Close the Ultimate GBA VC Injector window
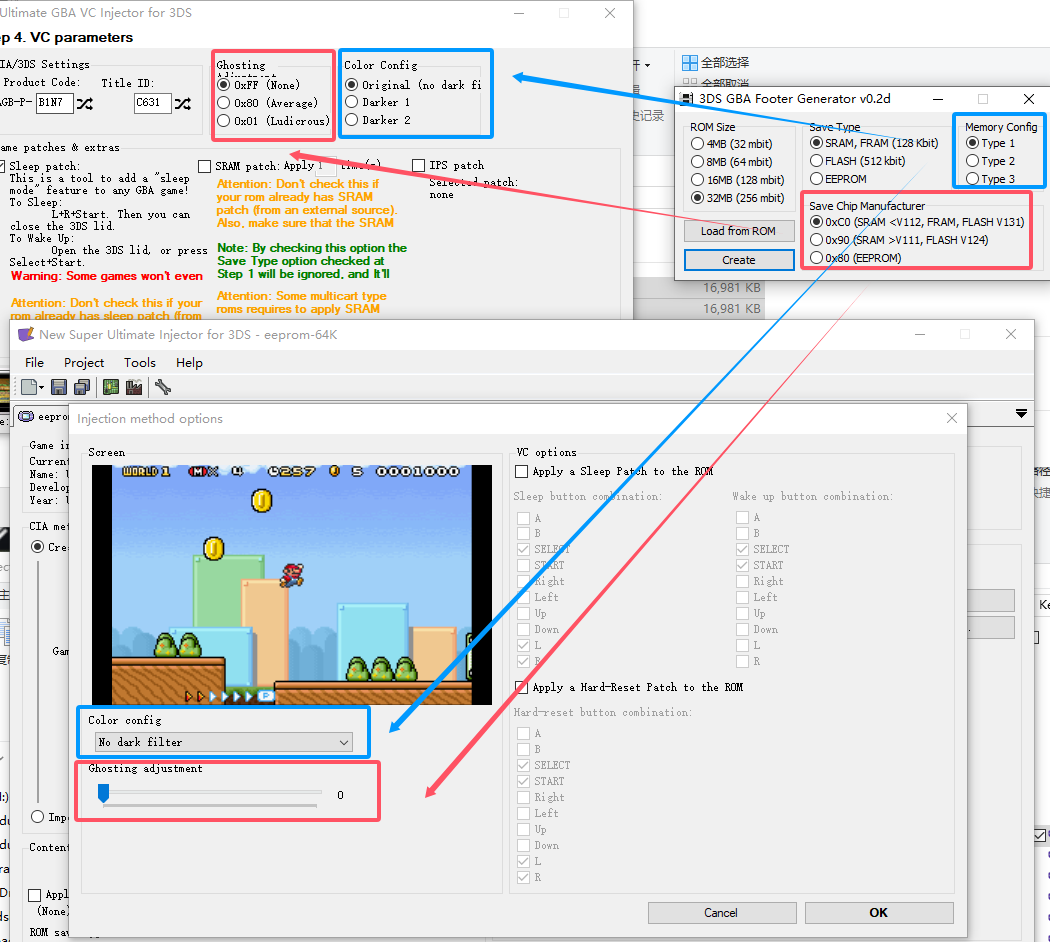Screen dimensions: 1050x942 point(609,13)
